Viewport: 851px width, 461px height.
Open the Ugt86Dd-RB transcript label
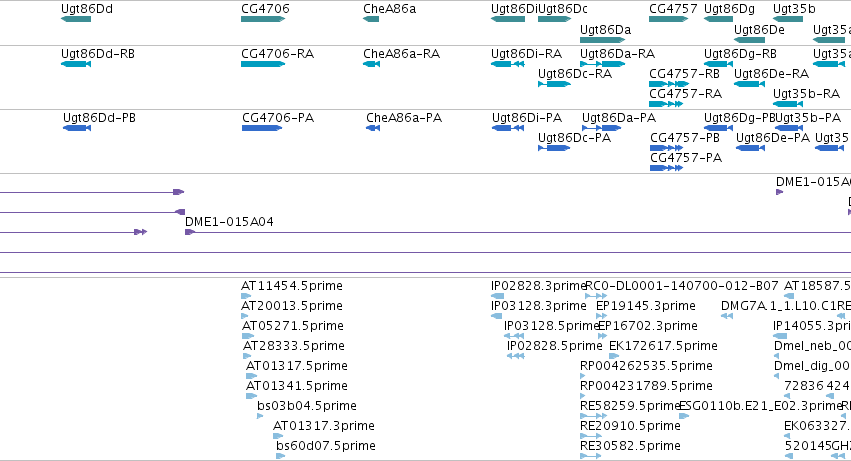point(98,54)
